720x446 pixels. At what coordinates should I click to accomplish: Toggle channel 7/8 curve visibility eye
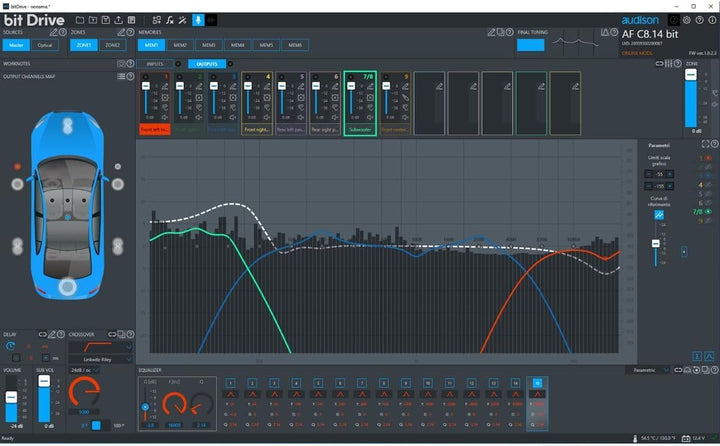point(708,212)
